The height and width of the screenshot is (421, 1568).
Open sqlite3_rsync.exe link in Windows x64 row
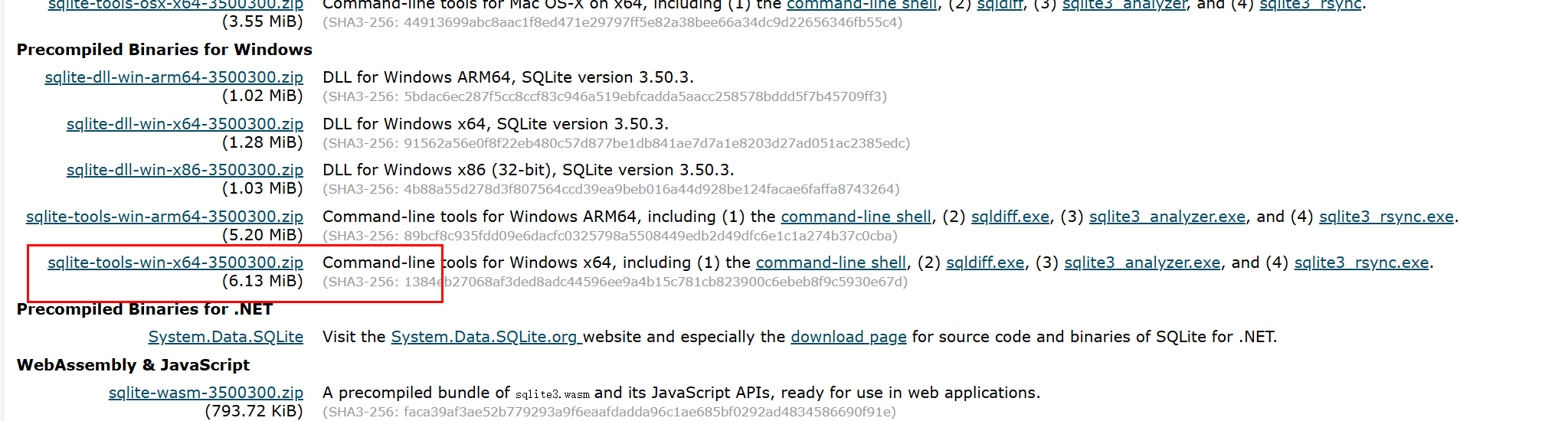1362,263
